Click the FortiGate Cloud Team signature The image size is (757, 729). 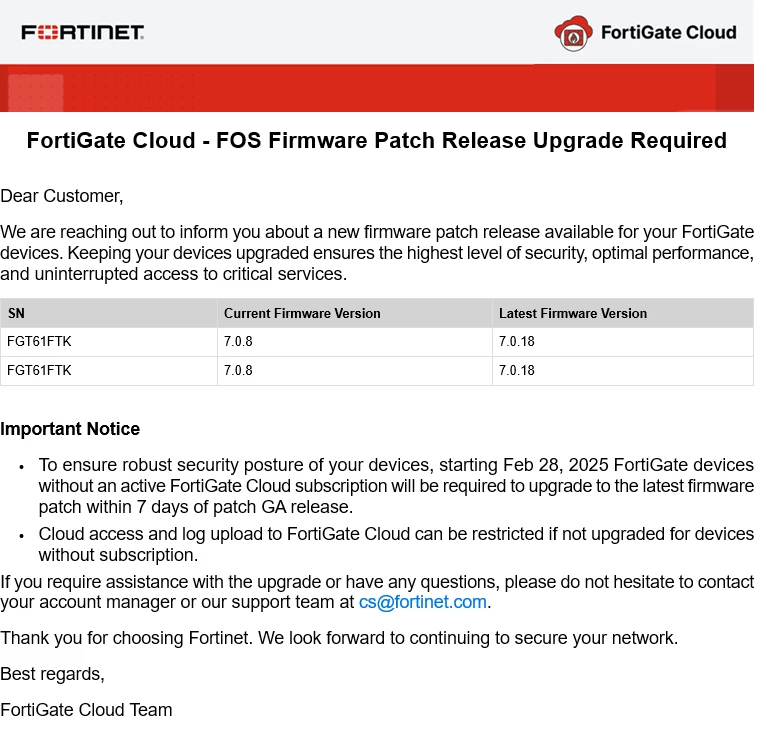[86, 710]
